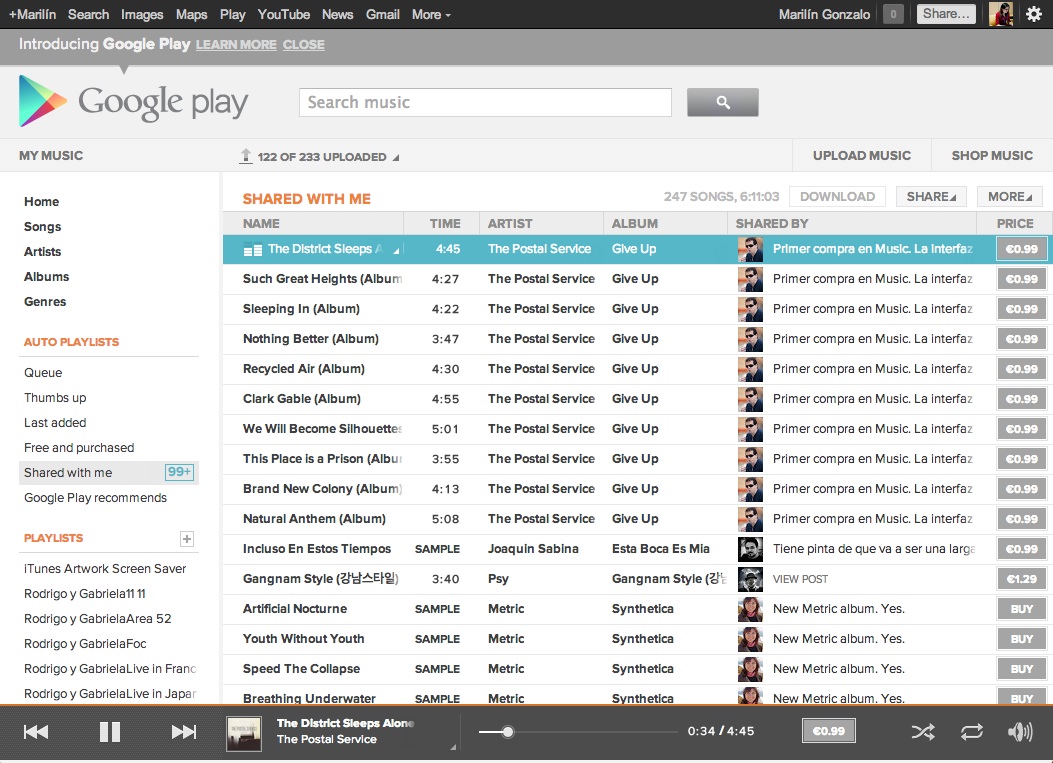Click the 99+ badge on Shared with me

click(x=179, y=472)
